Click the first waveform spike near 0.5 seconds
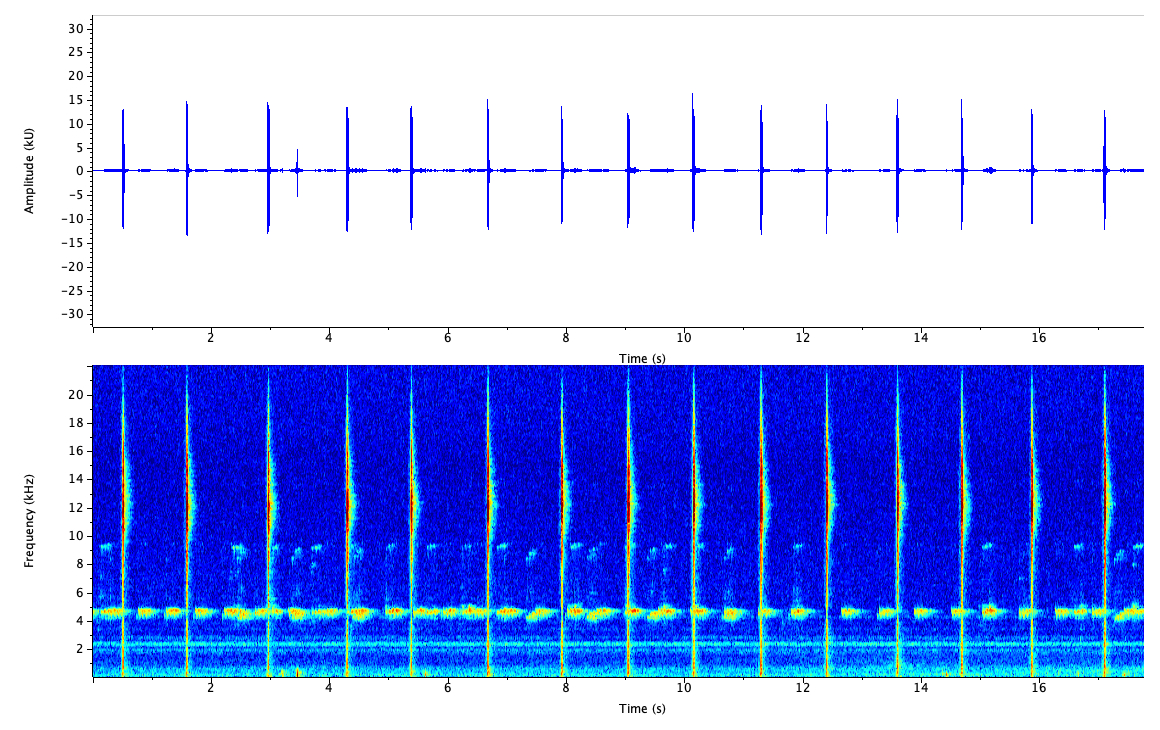Viewport: 1160px width, 730px height. point(121,170)
